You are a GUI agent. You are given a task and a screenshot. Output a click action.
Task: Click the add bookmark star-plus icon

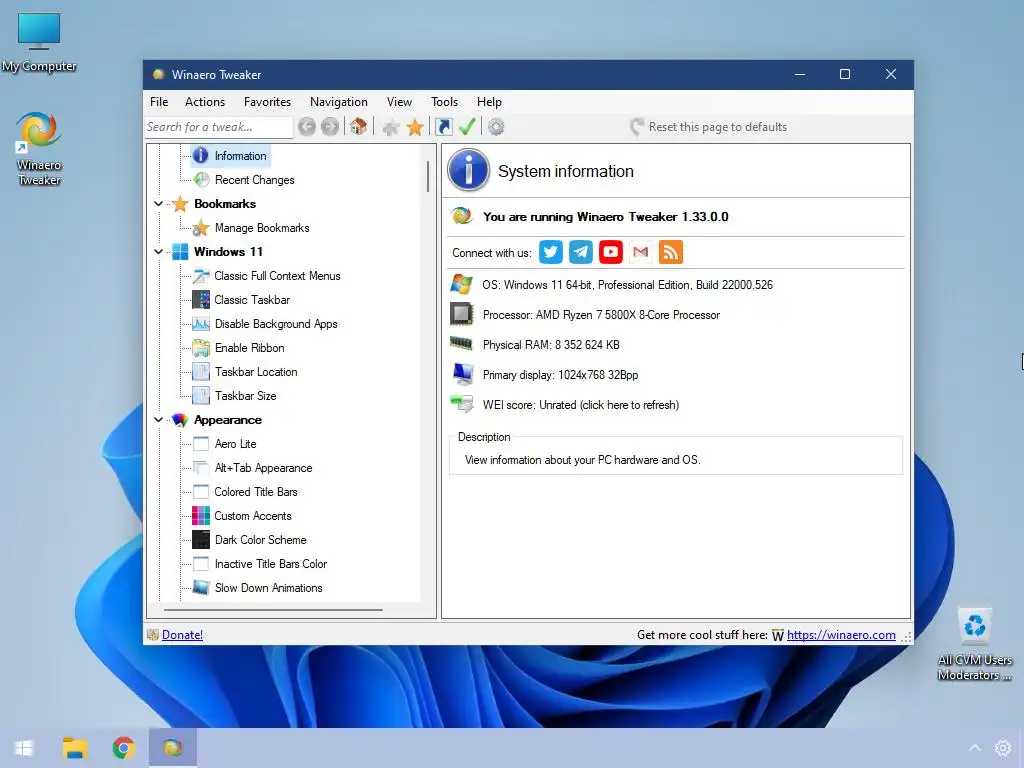[x=391, y=127]
